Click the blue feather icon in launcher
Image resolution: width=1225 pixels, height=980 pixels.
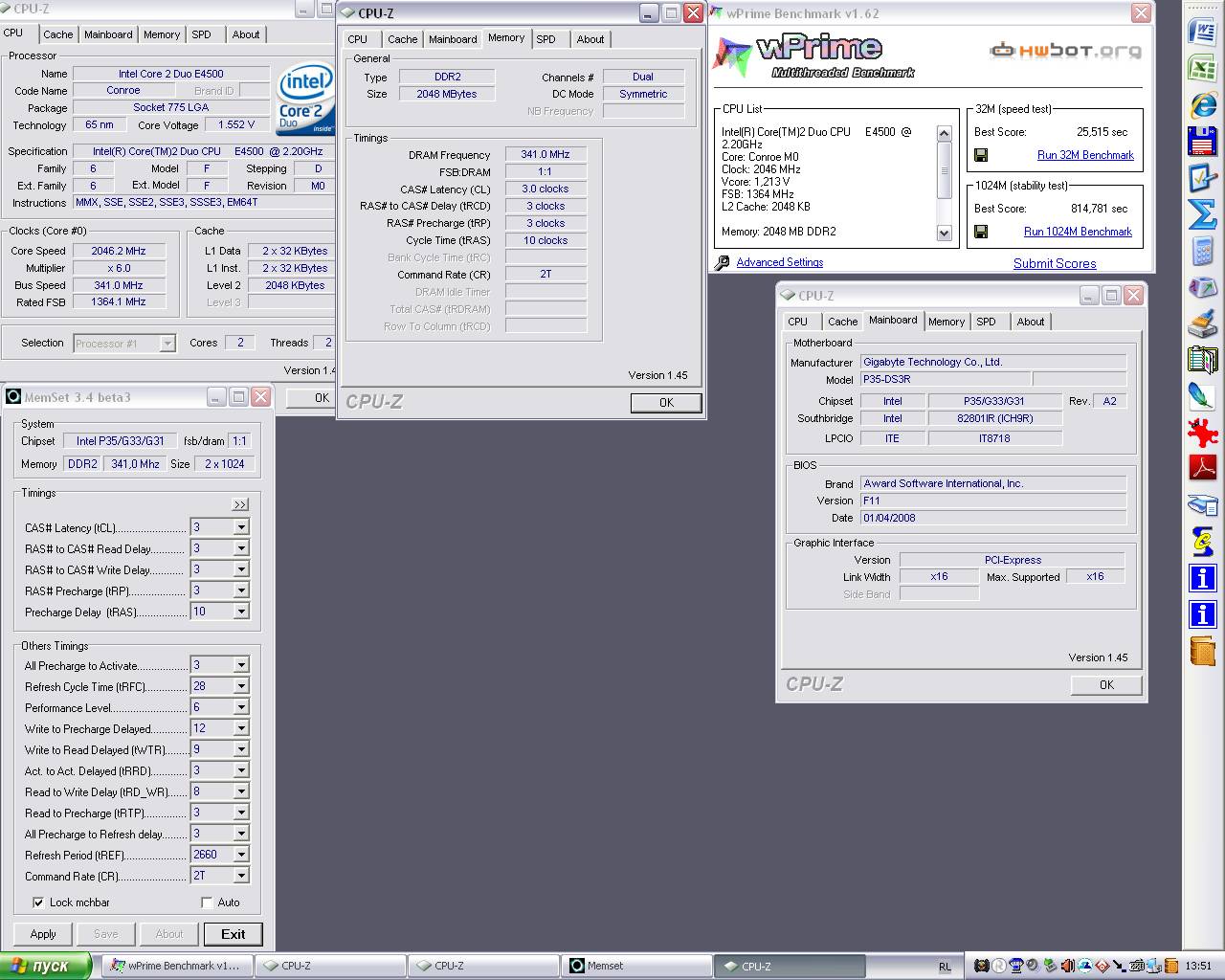tap(1202, 395)
